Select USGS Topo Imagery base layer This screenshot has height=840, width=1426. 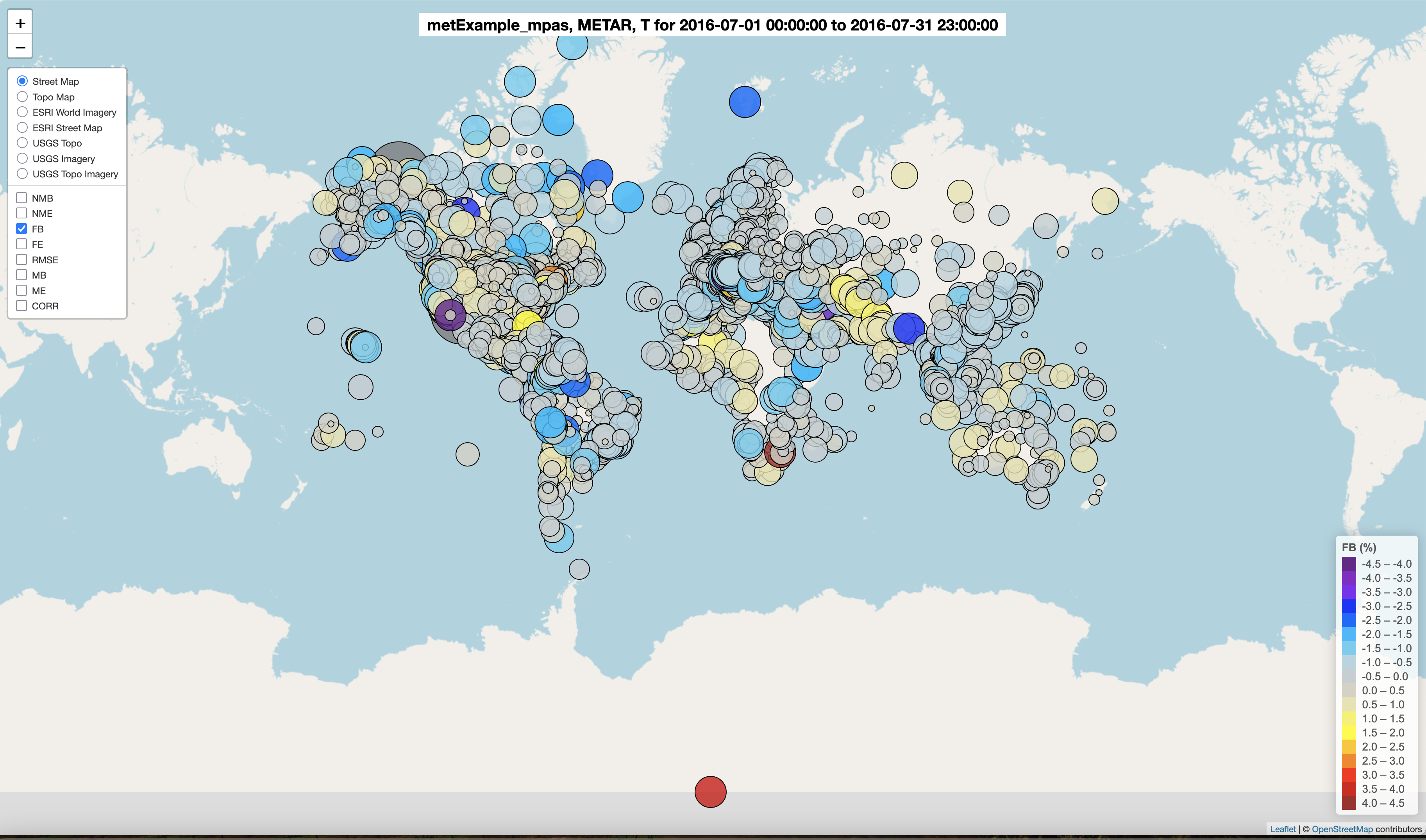coord(22,174)
